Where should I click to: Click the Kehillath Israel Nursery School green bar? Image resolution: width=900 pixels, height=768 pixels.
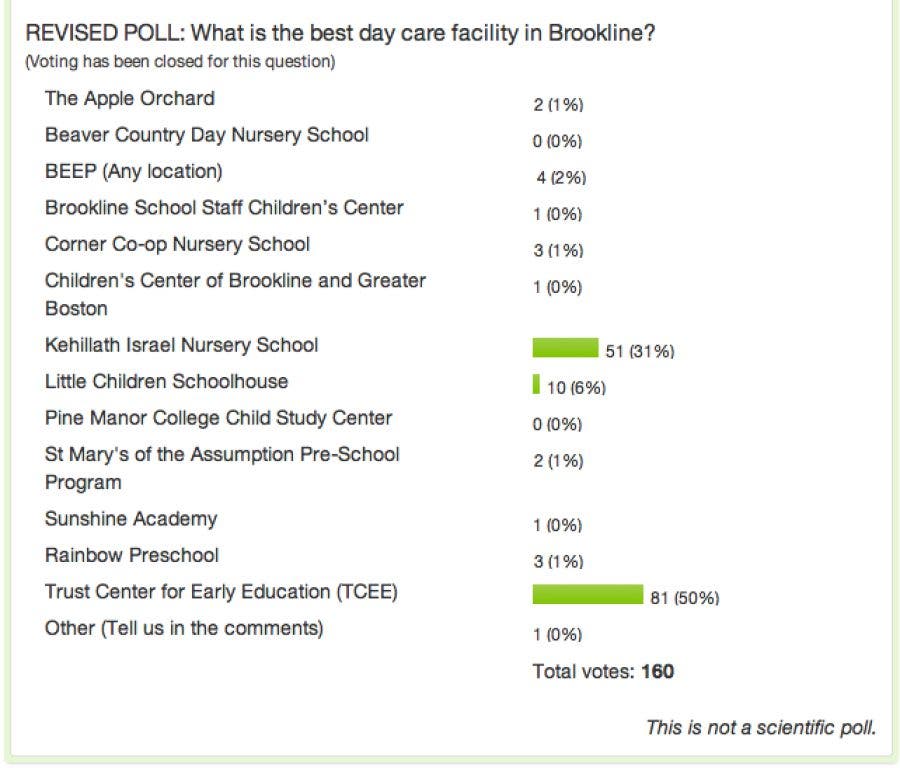click(x=565, y=348)
